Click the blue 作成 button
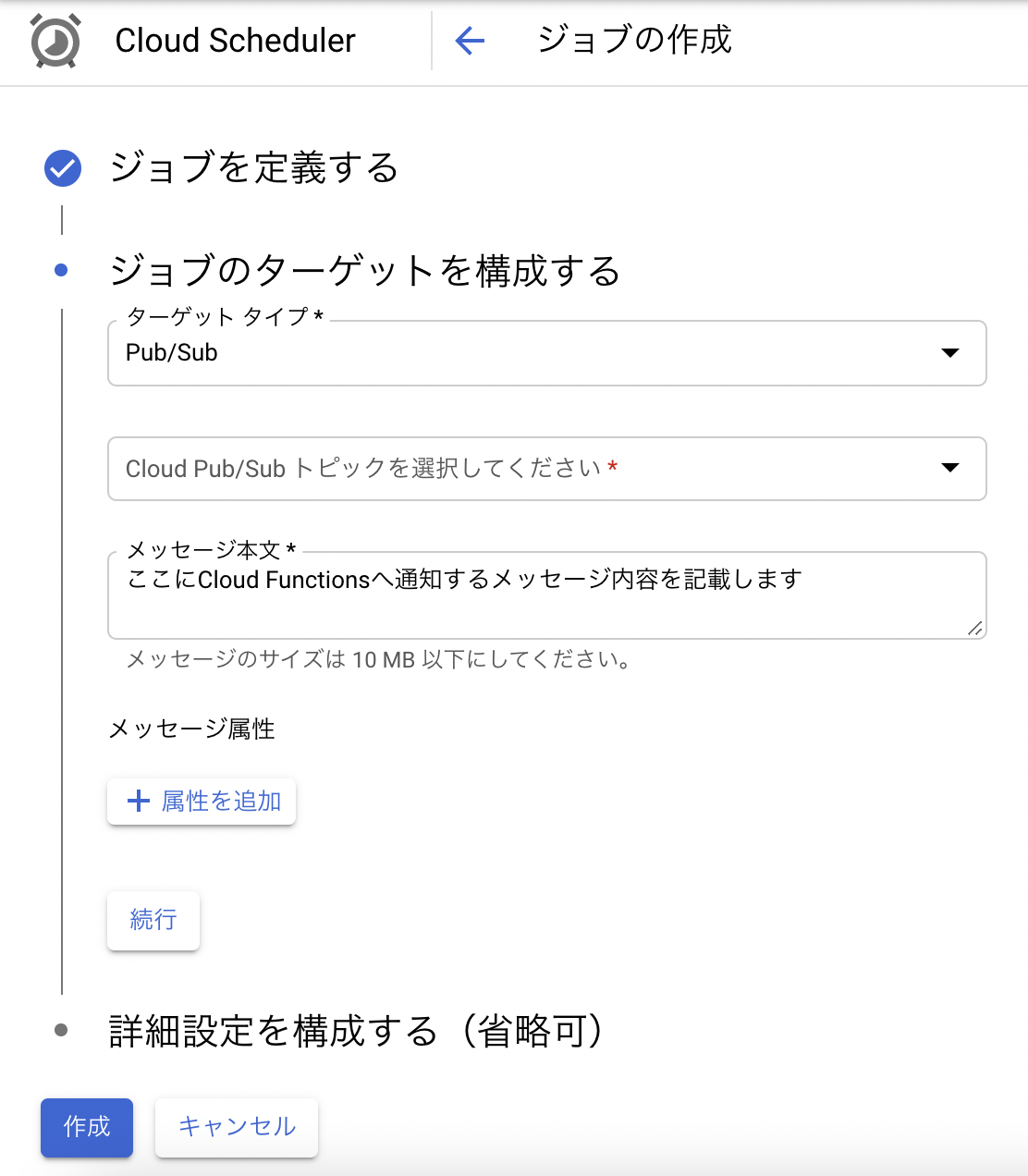Image resolution: width=1028 pixels, height=1176 pixels. pyautogui.click(x=87, y=1127)
